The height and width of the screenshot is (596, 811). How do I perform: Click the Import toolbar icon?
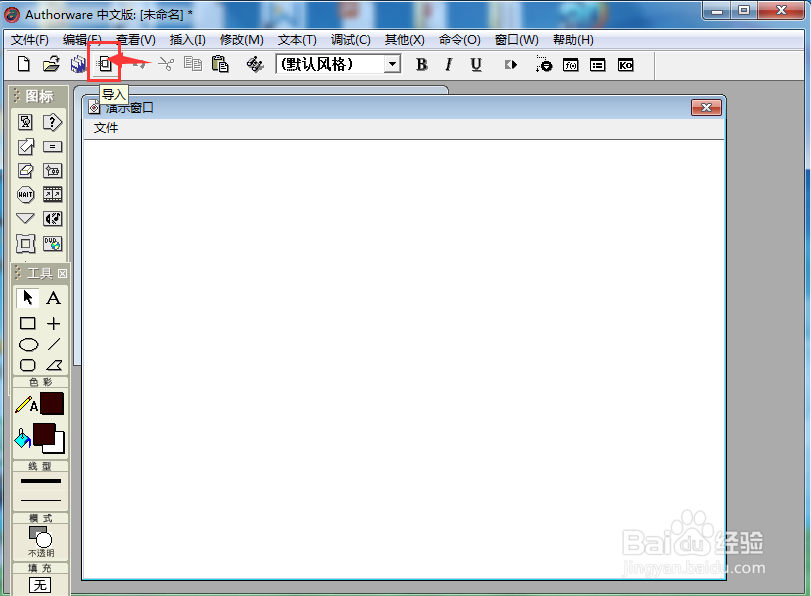coord(104,64)
